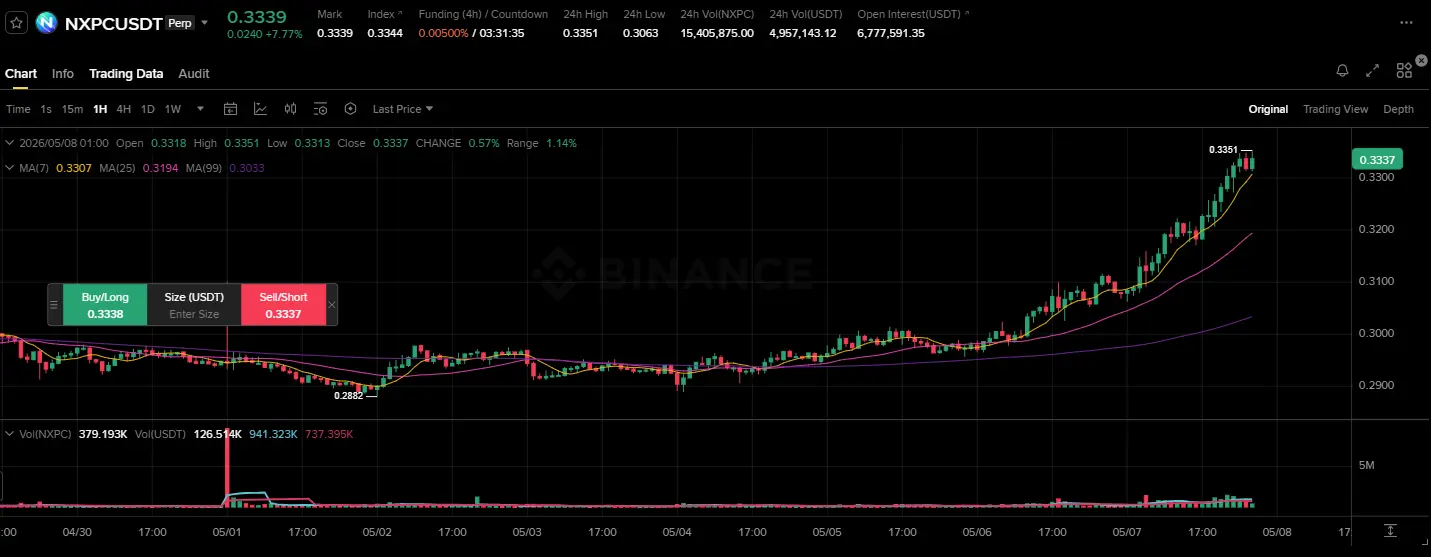
Task: Click the 0.3351 high price marker
Action: (x=1223, y=150)
